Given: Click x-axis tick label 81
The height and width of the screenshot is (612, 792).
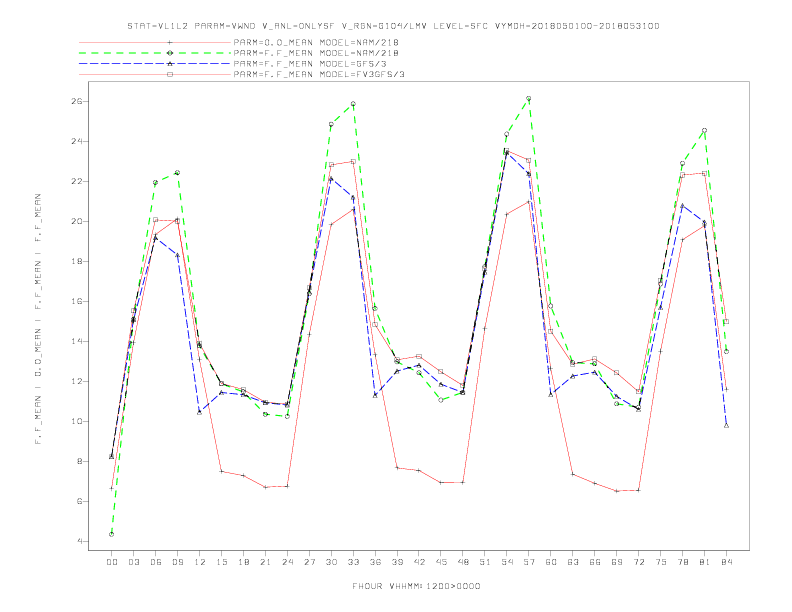Looking at the screenshot, I should pyautogui.click(x=705, y=562).
